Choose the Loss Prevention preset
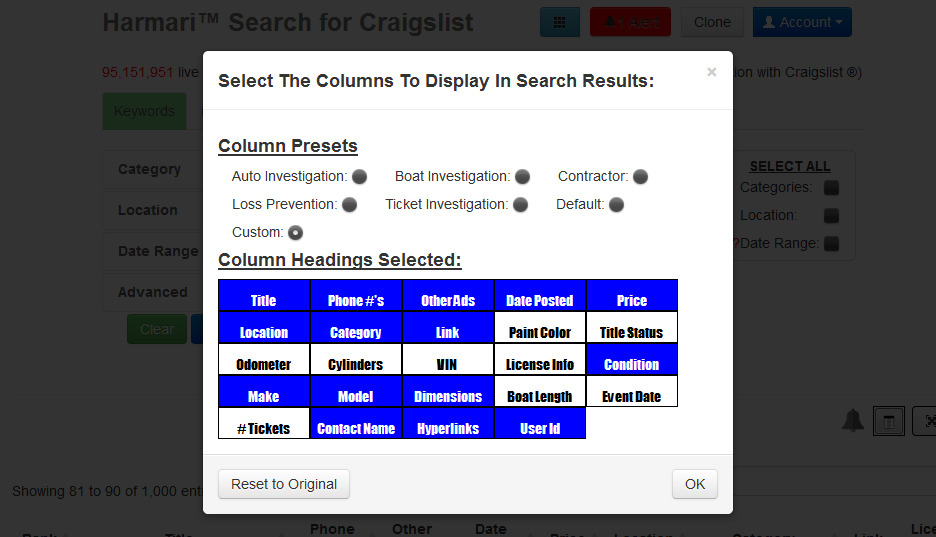The height and width of the screenshot is (537, 936). pos(350,205)
